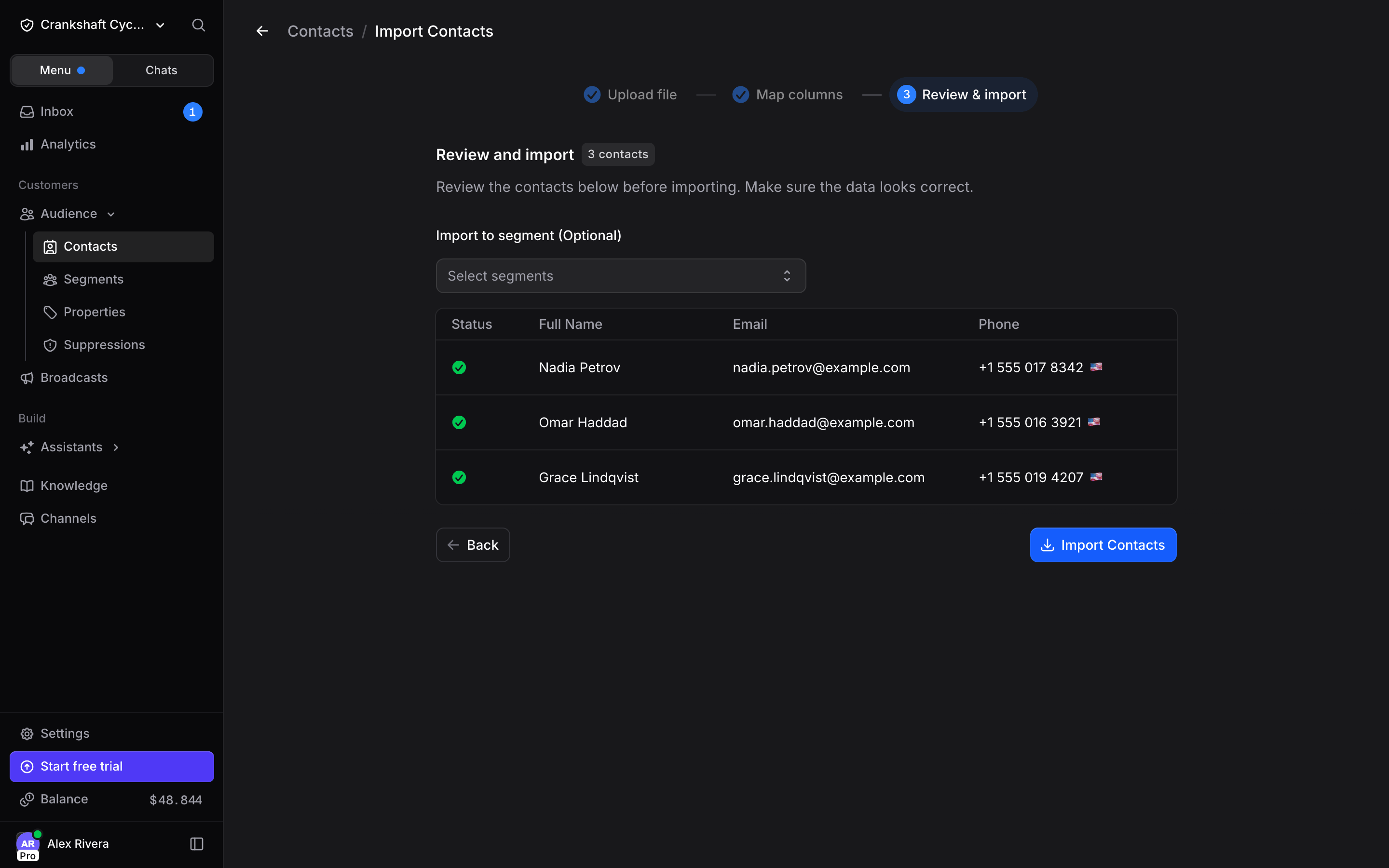Click green status check for Grace Lindqvist
This screenshot has width=1389, height=868.
tap(459, 477)
